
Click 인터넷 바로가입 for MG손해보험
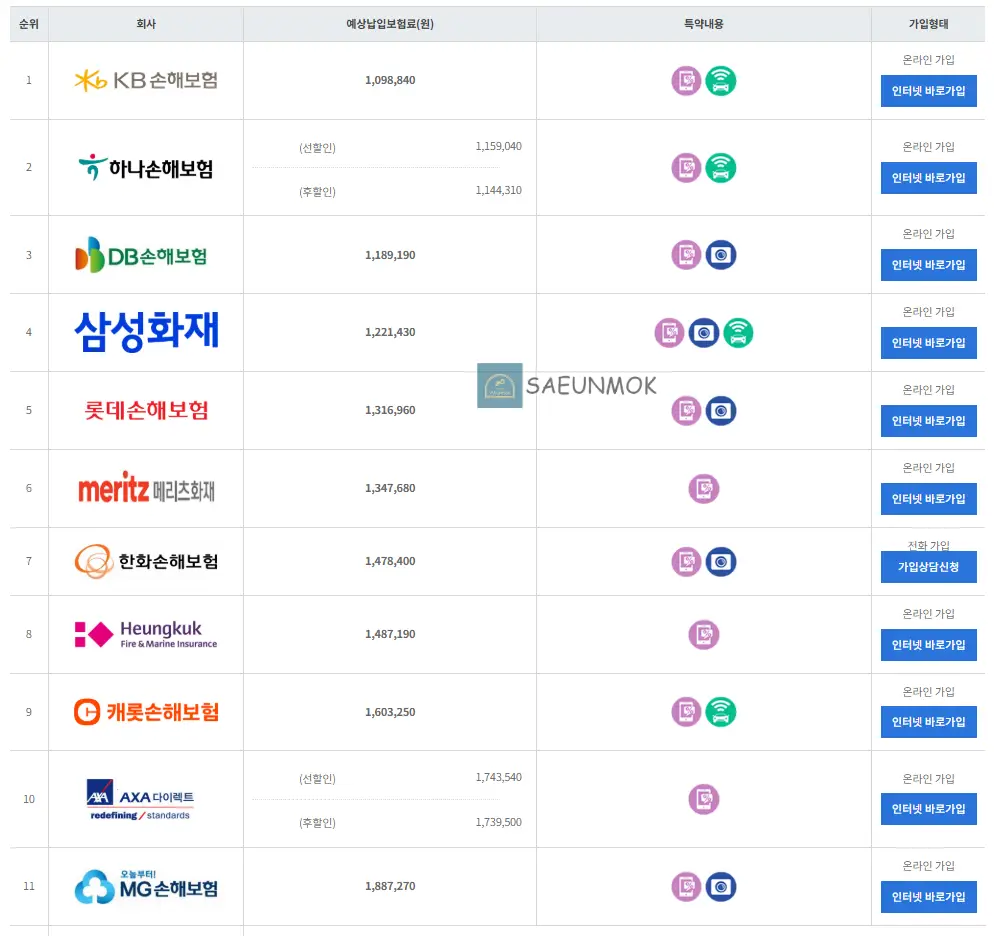(929, 897)
